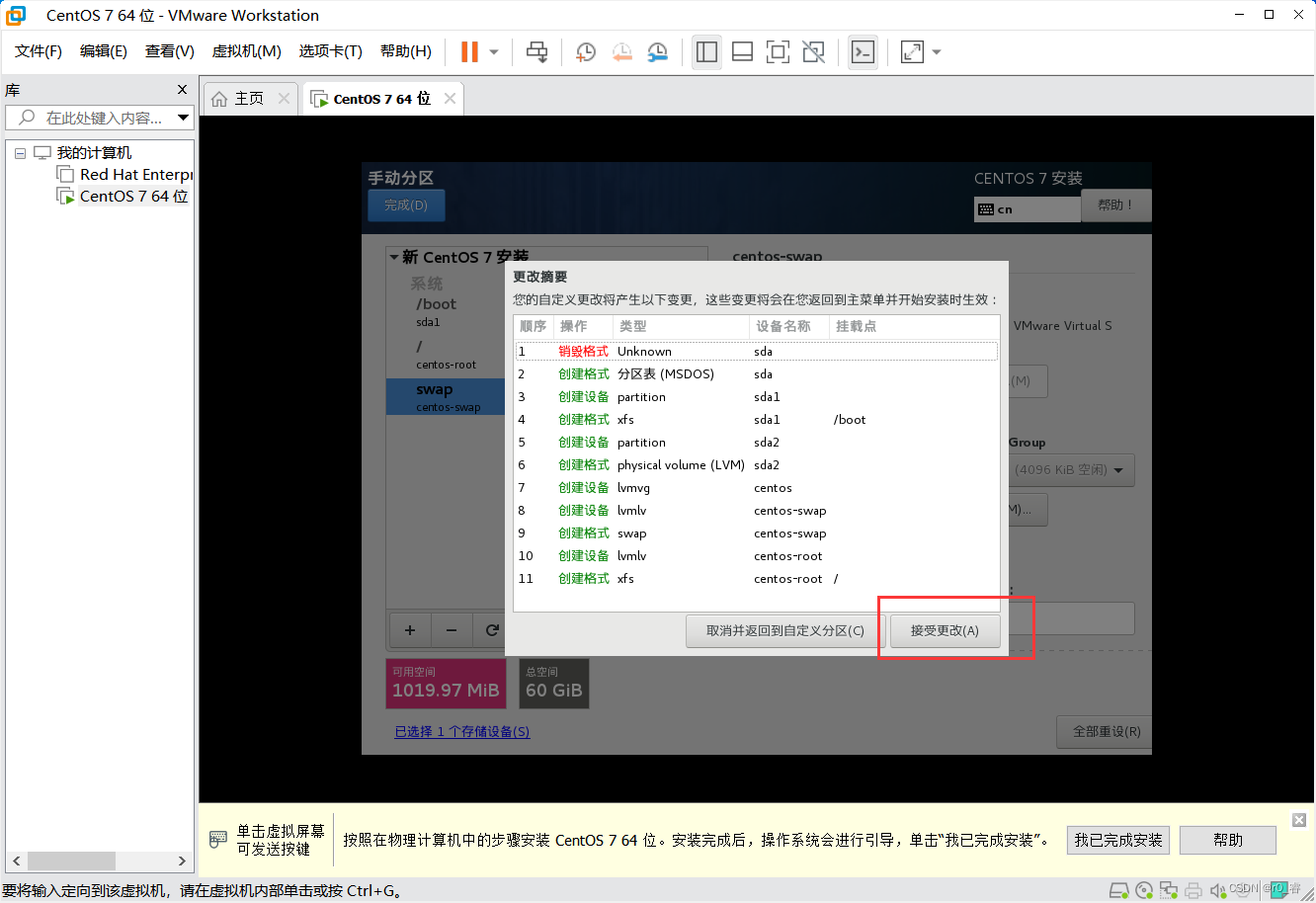Image resolution: width=1316 pixels, height=903 pixels.
Task: Click the library search input field
Action: 91,118
